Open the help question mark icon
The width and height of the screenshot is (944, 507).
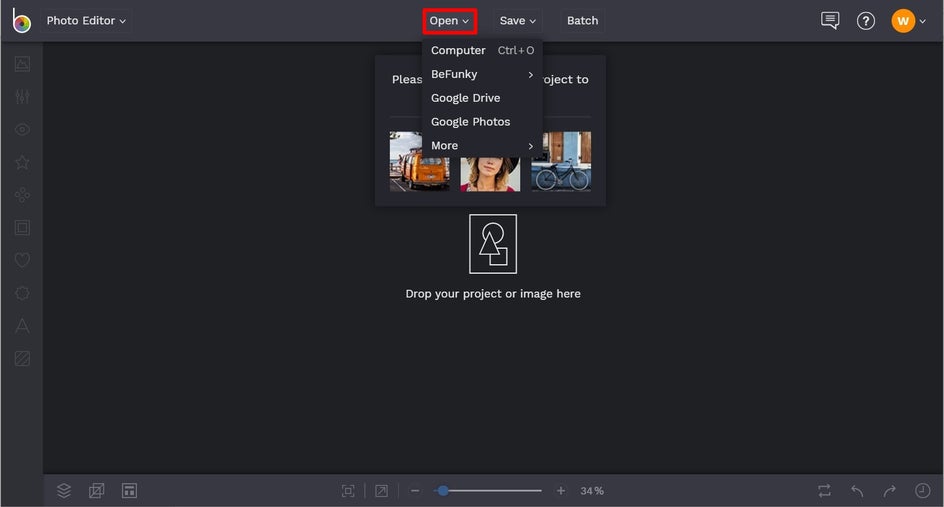[866, 21]
